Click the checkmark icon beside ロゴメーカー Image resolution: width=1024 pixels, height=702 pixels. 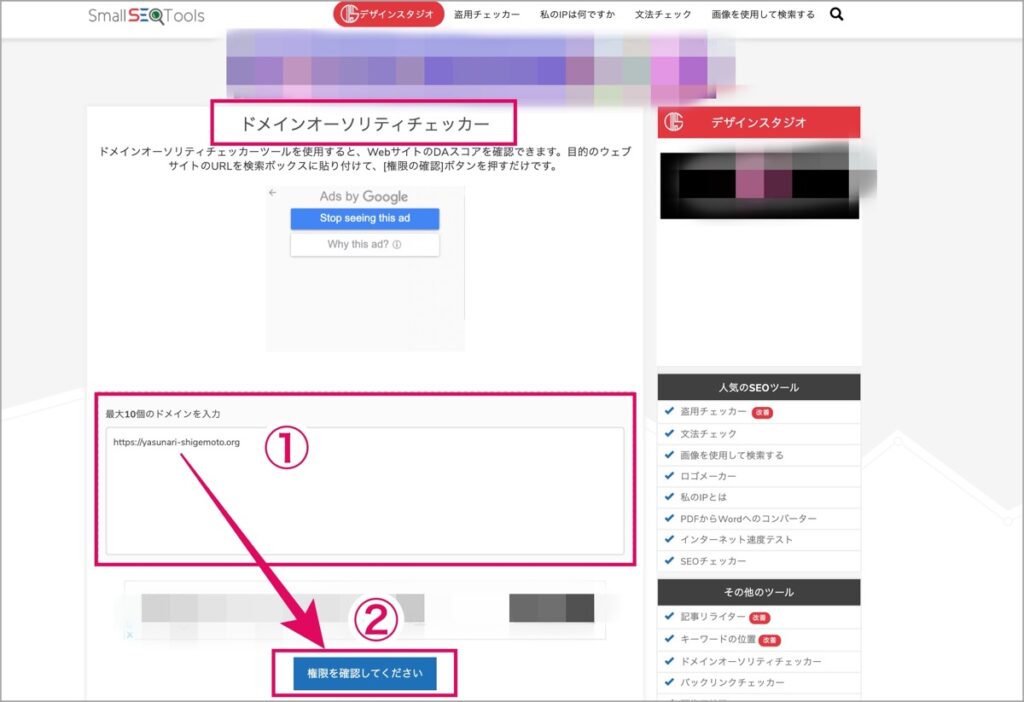pos(669,475)
